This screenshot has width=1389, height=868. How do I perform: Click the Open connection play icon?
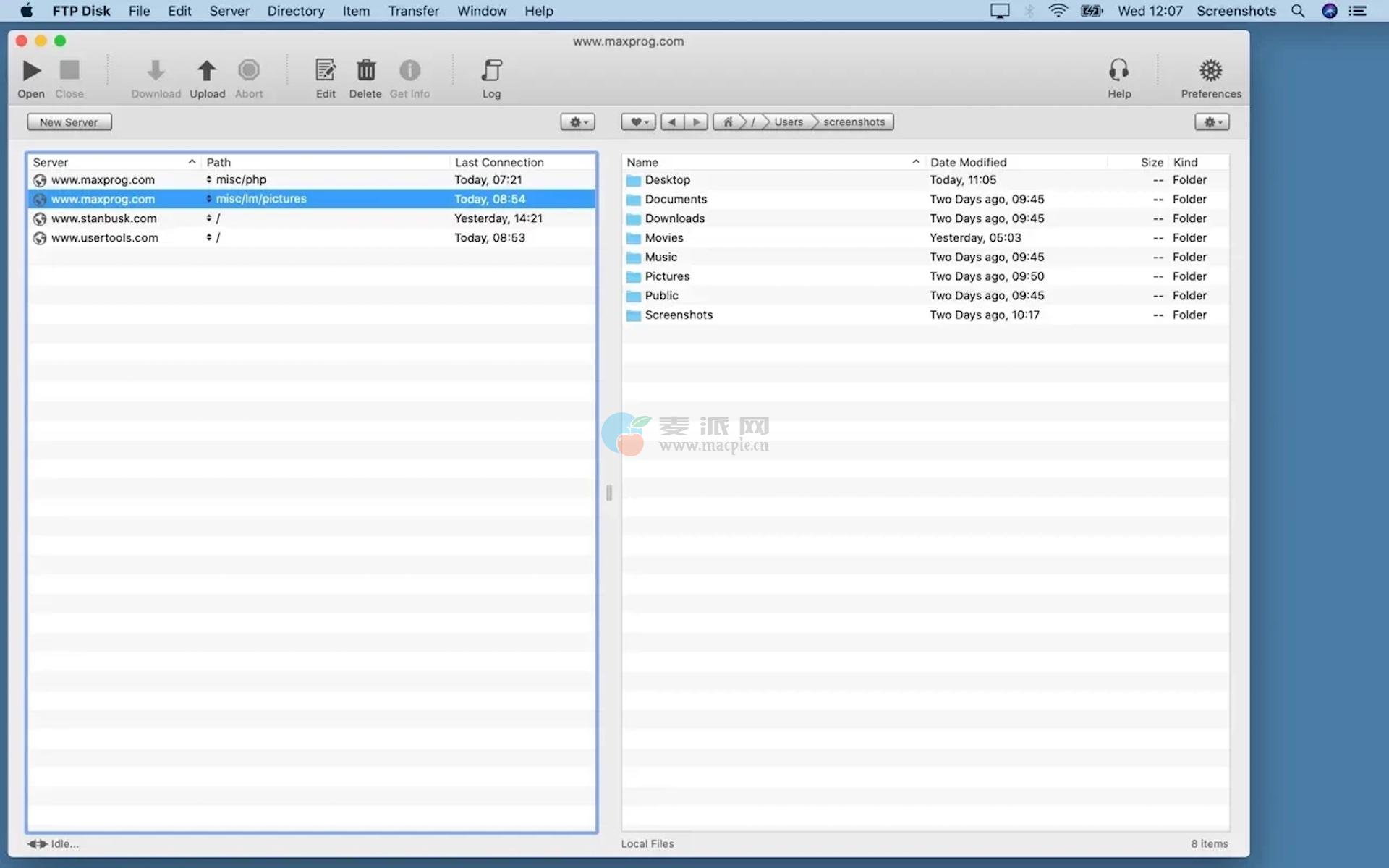tap(31, 71)
